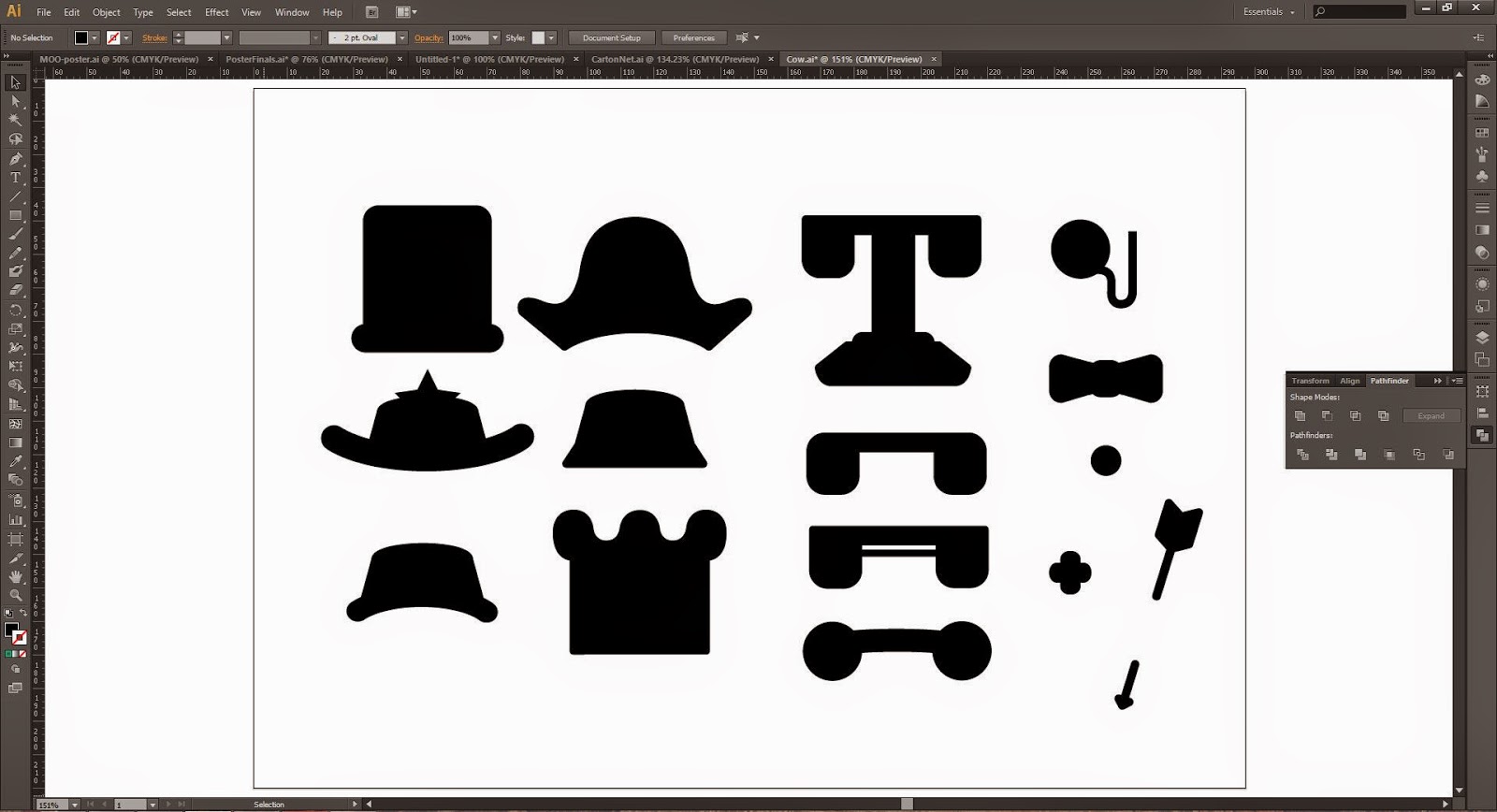This screenshot has height=812, width=1497.
Task: Select the Eyedropper tool
Action: point(15,461)
